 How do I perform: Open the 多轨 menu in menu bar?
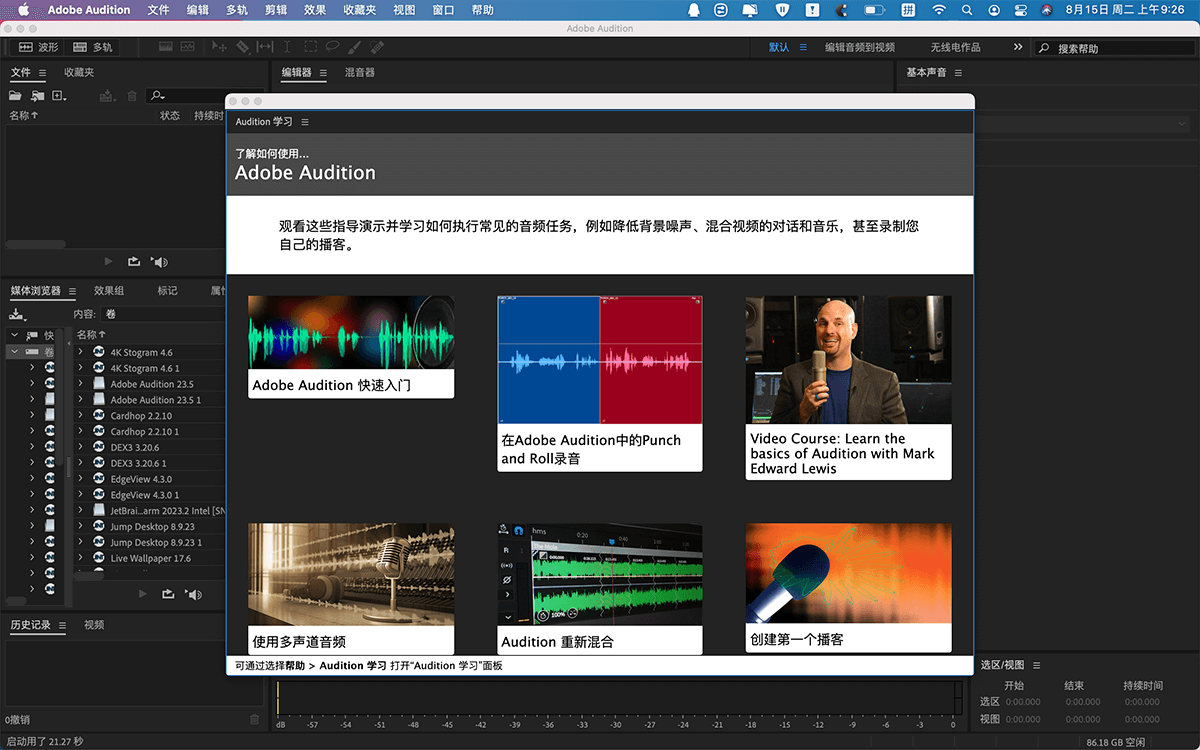[237, 10]
